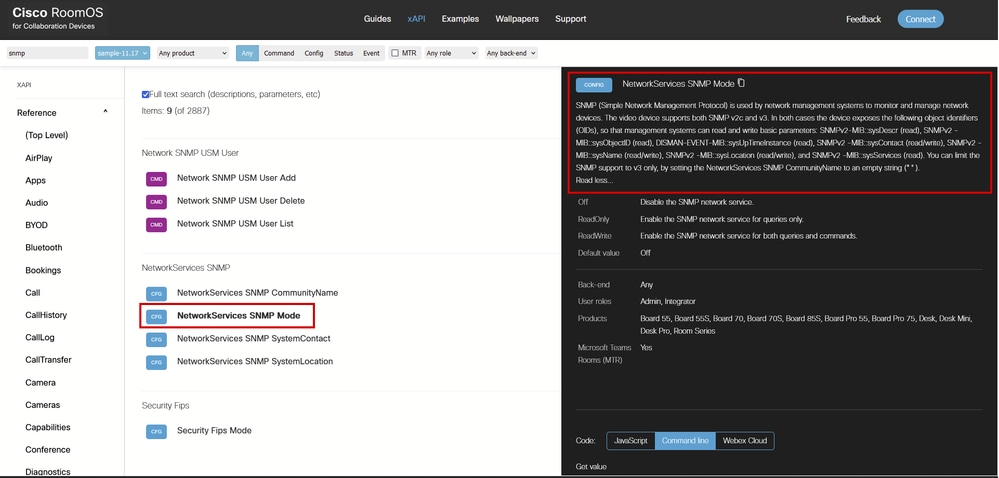The height and width of the screenshot is (478, 999).
Task: Select Bookings in sidebar
Action: (43, 270)
